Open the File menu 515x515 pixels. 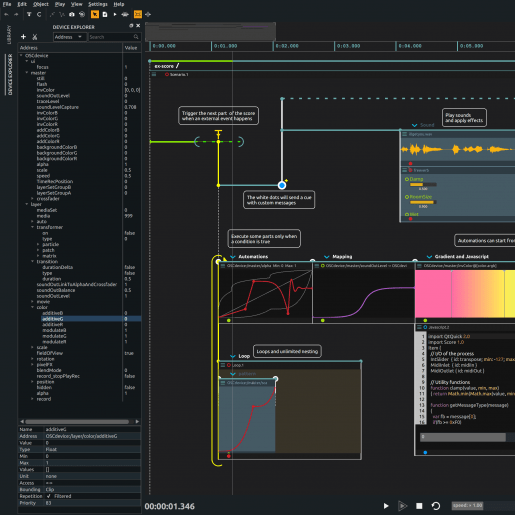(7, 4)
